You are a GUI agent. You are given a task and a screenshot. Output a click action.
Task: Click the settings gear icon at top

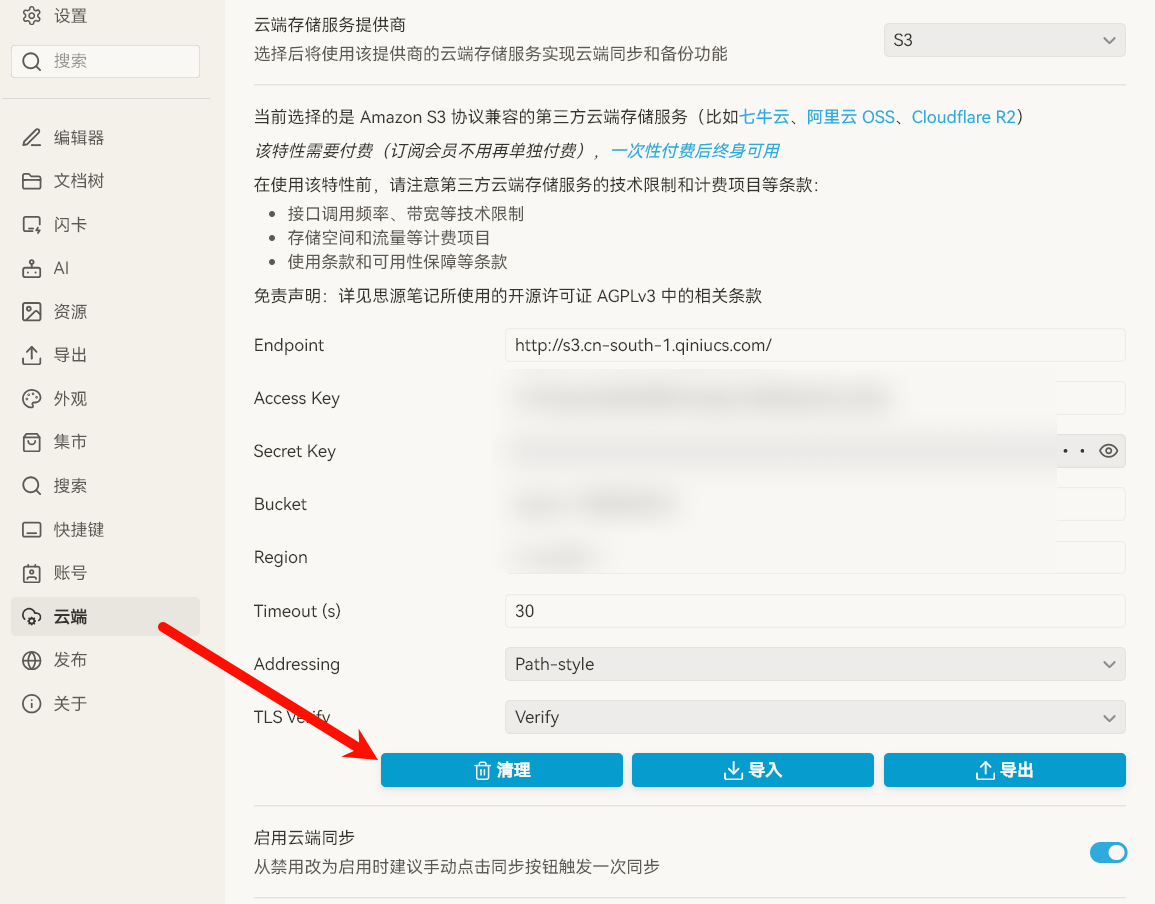(32, 15)
